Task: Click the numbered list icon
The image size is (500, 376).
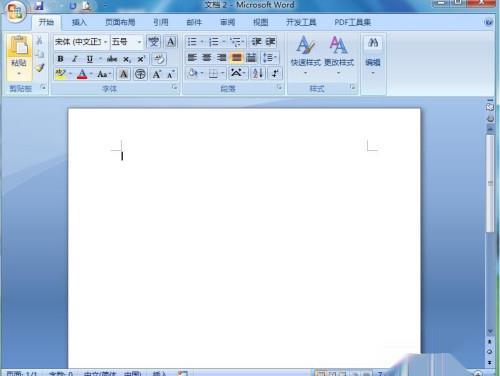Action: point(213,42)
